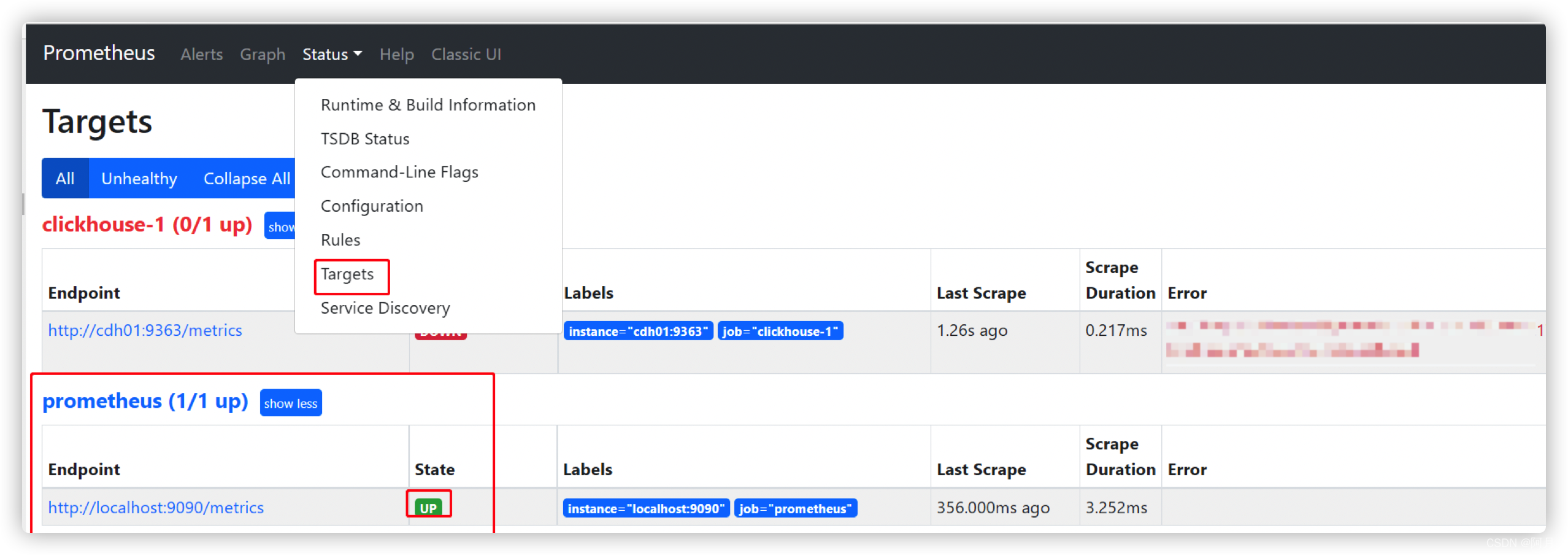Select the All filter button

[65, 179]
